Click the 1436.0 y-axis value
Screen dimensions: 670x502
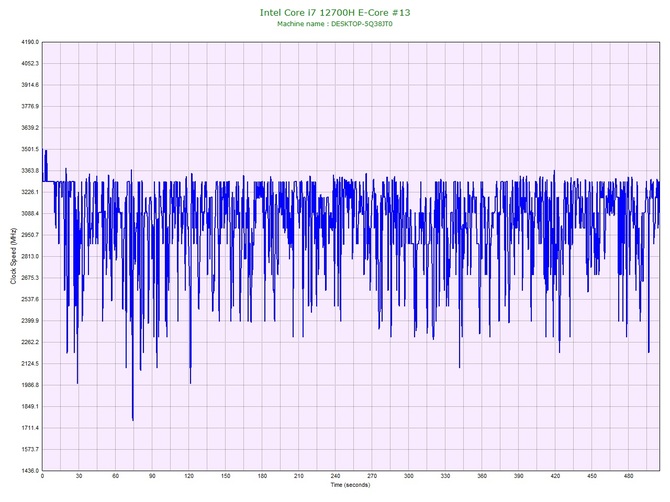coord(30,471)
